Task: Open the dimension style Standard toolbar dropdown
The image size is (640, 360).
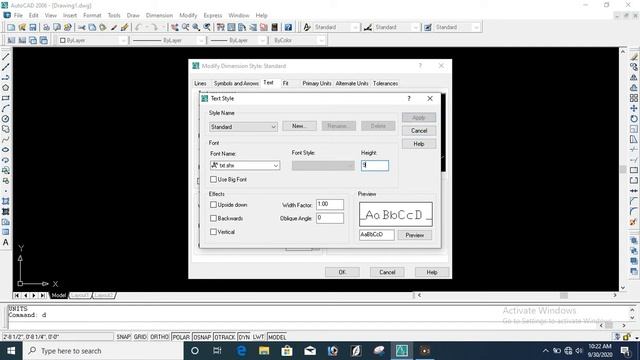Action: tap(397, 27)
